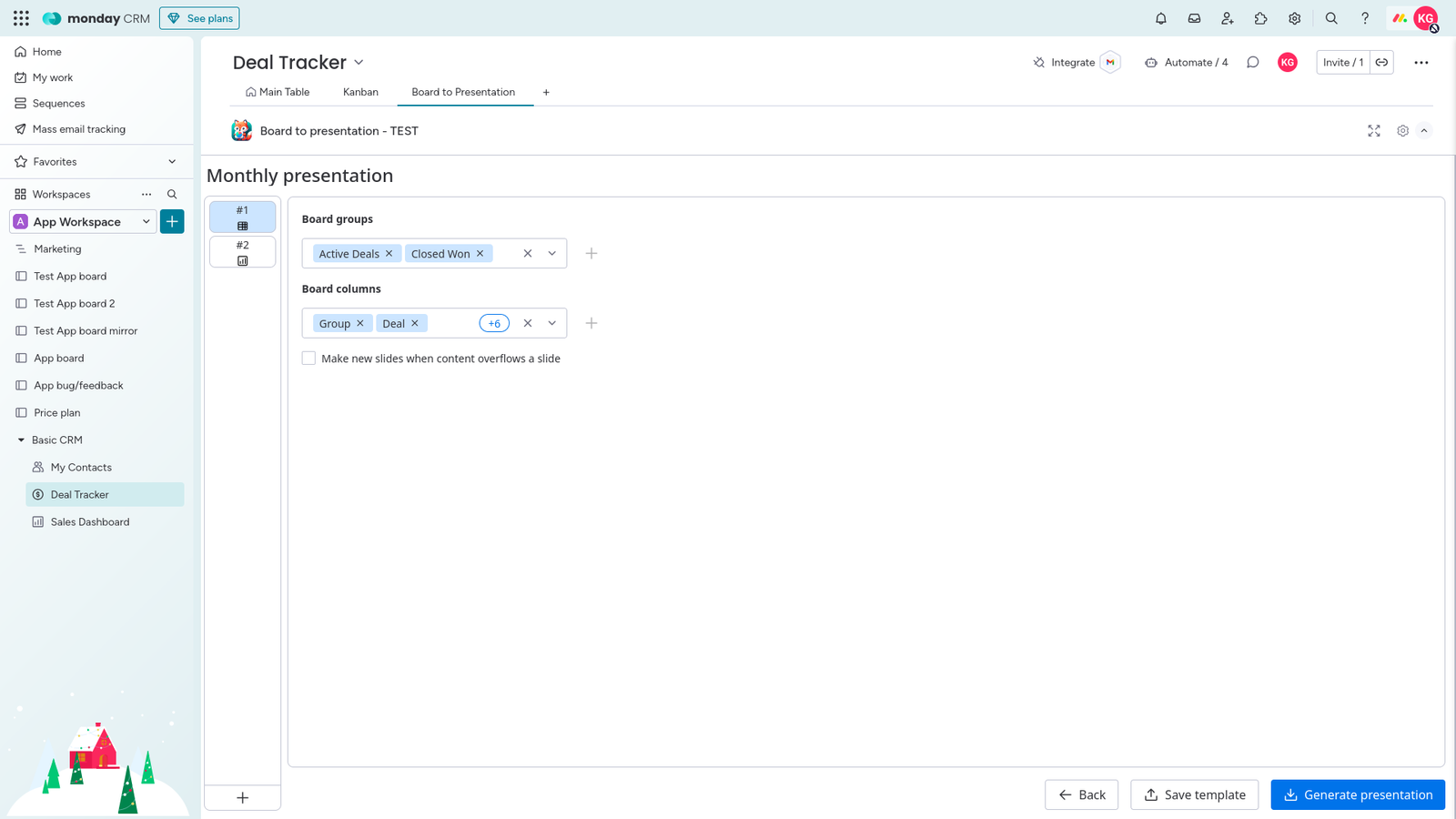
Task: Open the board view settings gear
Action: (1402, 131)
